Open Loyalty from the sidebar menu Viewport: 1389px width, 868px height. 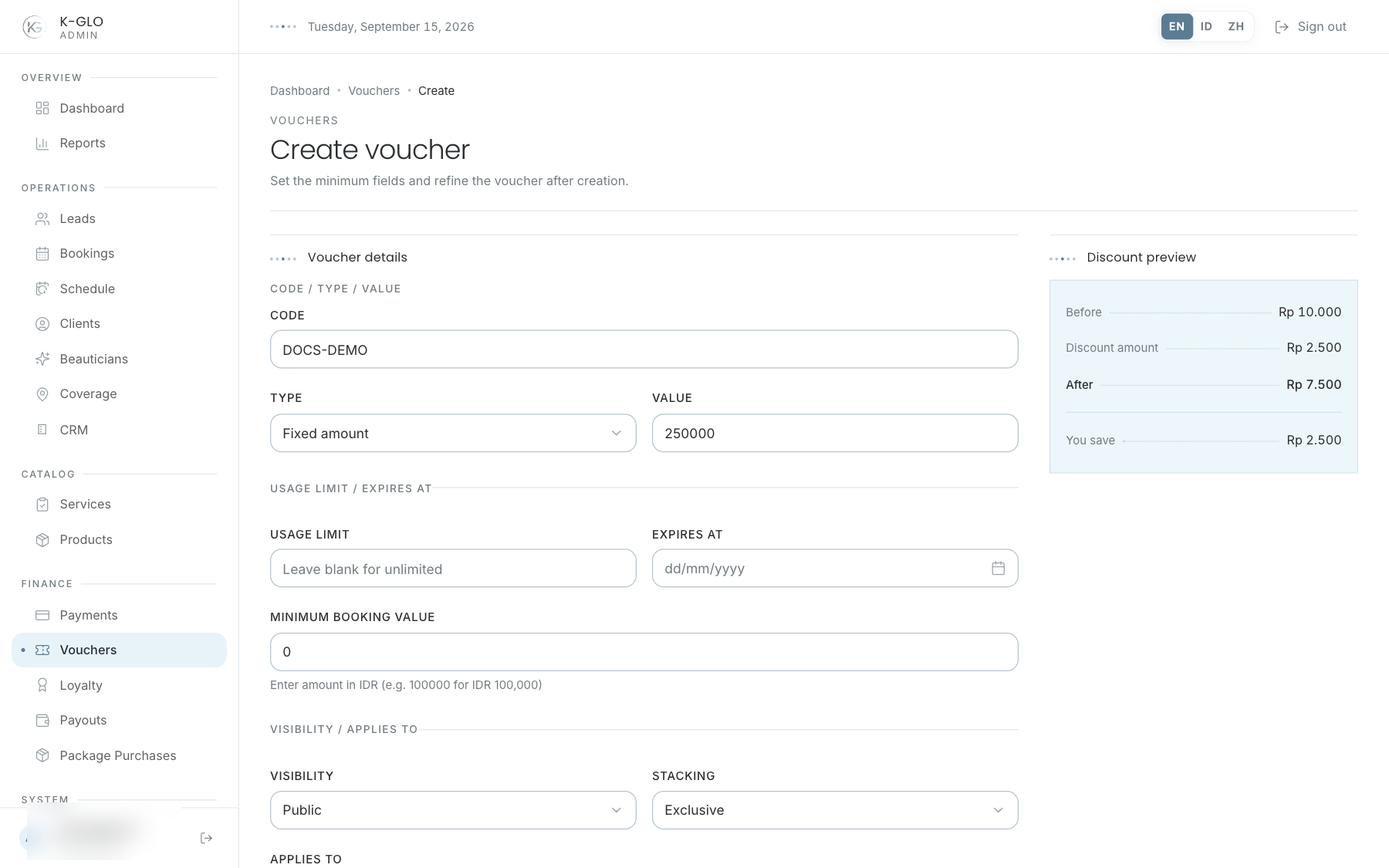(119, 685)
